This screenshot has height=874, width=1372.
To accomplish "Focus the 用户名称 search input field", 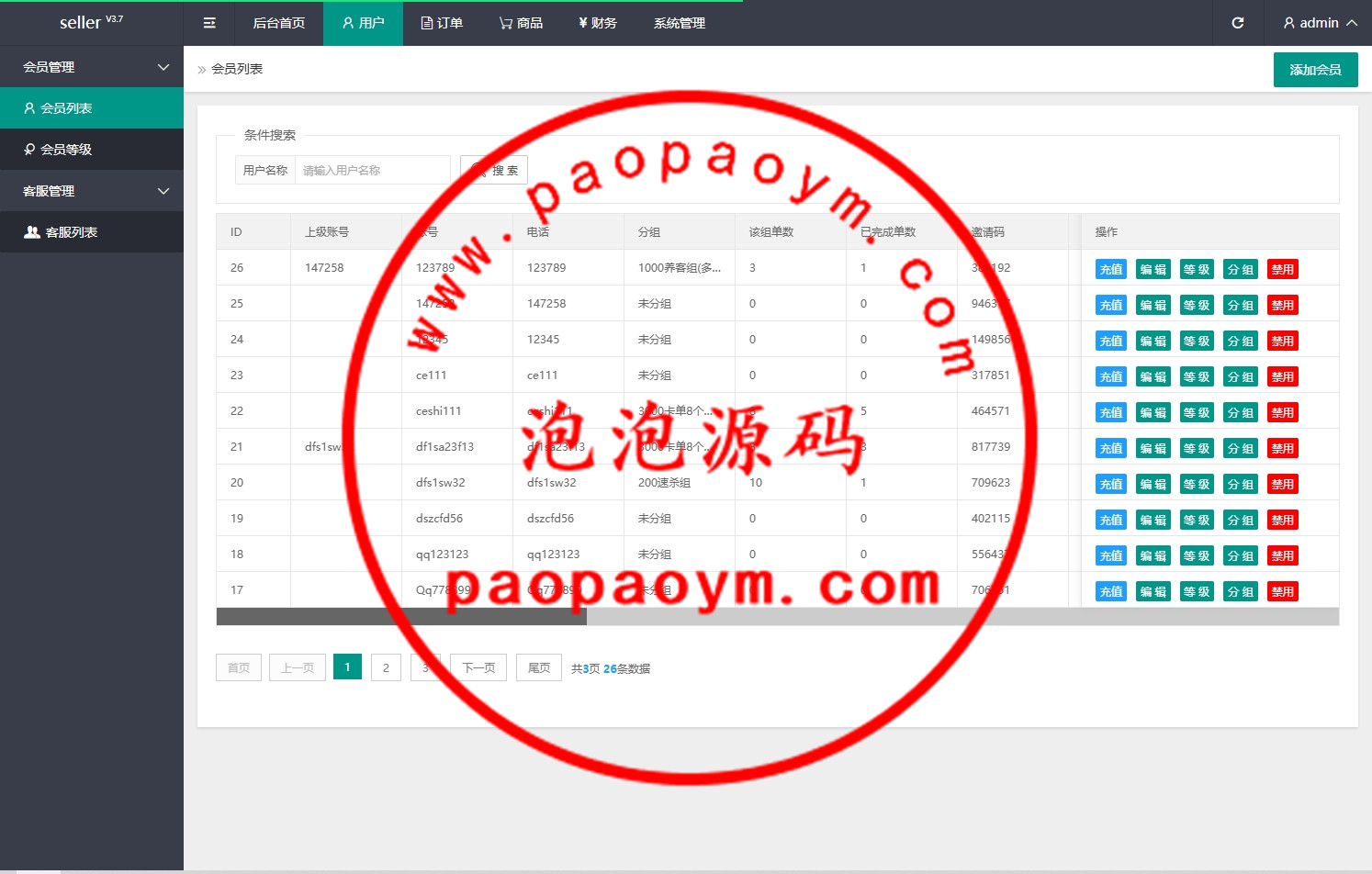I will pos(372,170).
